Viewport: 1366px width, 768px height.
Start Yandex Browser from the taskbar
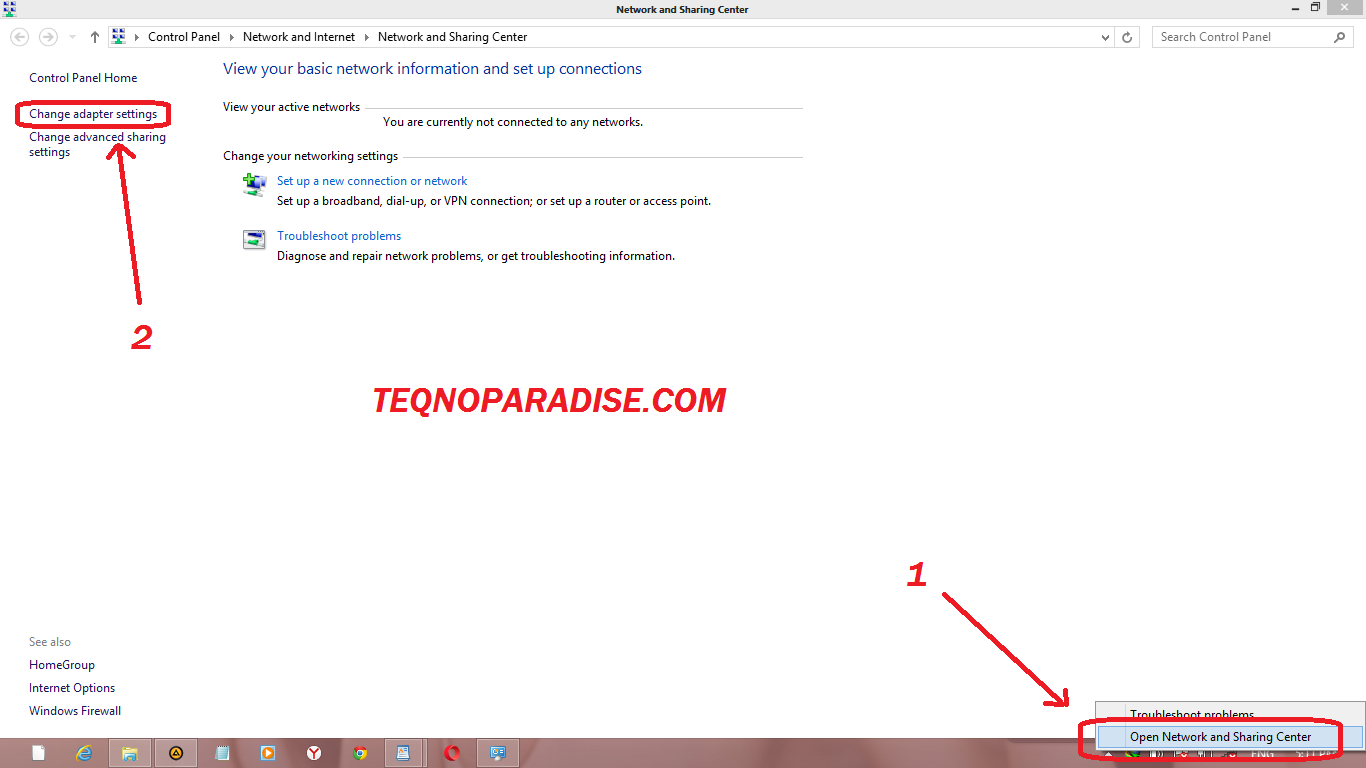pyautogui.click(x=314, y=752)
